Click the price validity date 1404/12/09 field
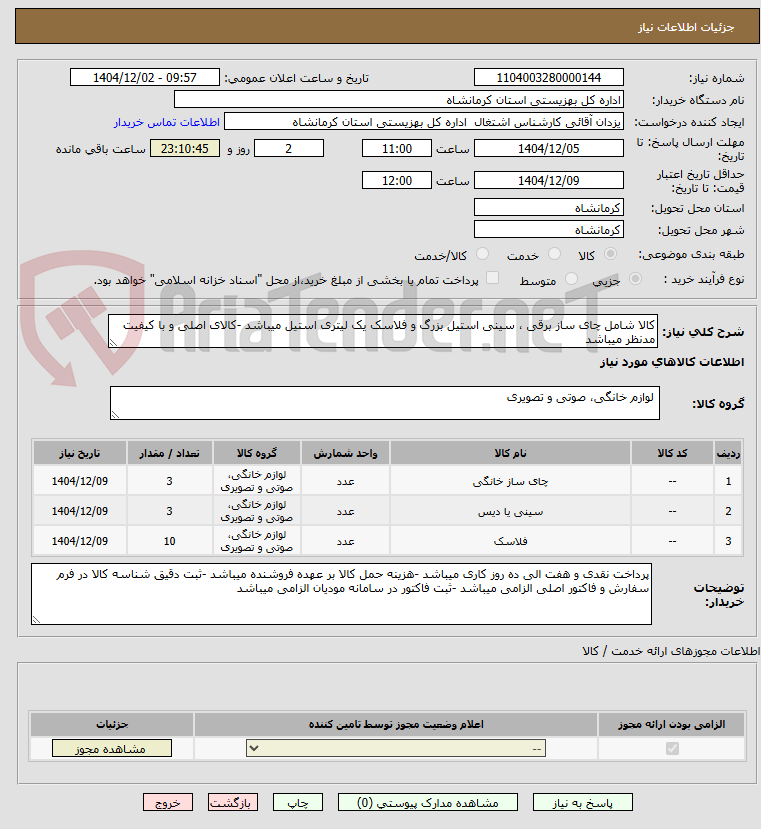761x829 pixels. click(549, 180)
